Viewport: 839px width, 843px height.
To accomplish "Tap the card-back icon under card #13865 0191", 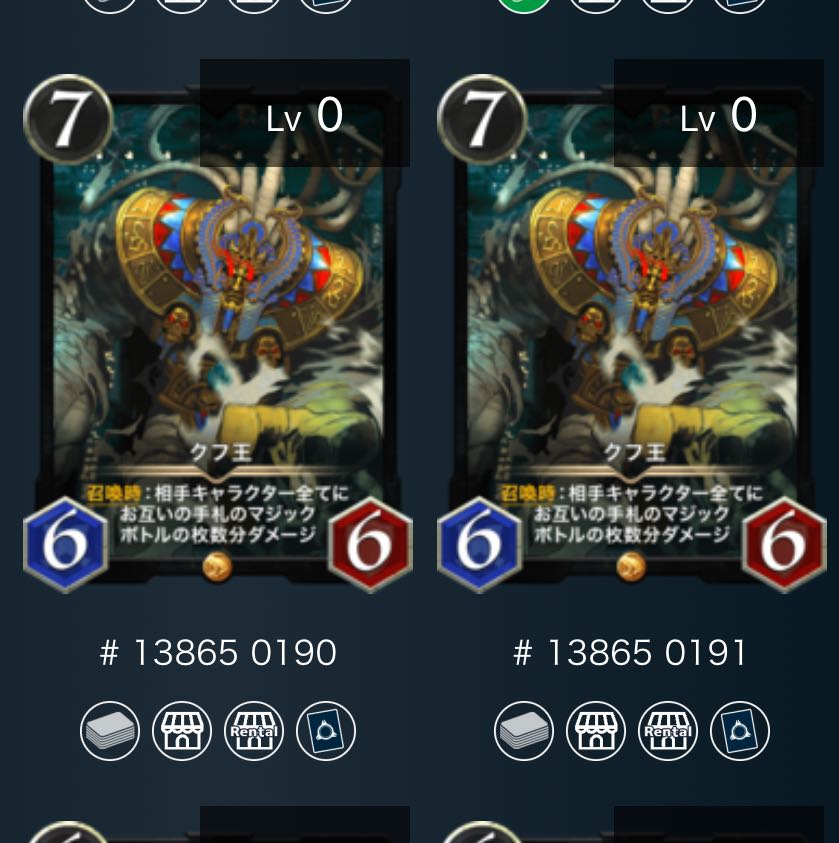I will 740,731.
